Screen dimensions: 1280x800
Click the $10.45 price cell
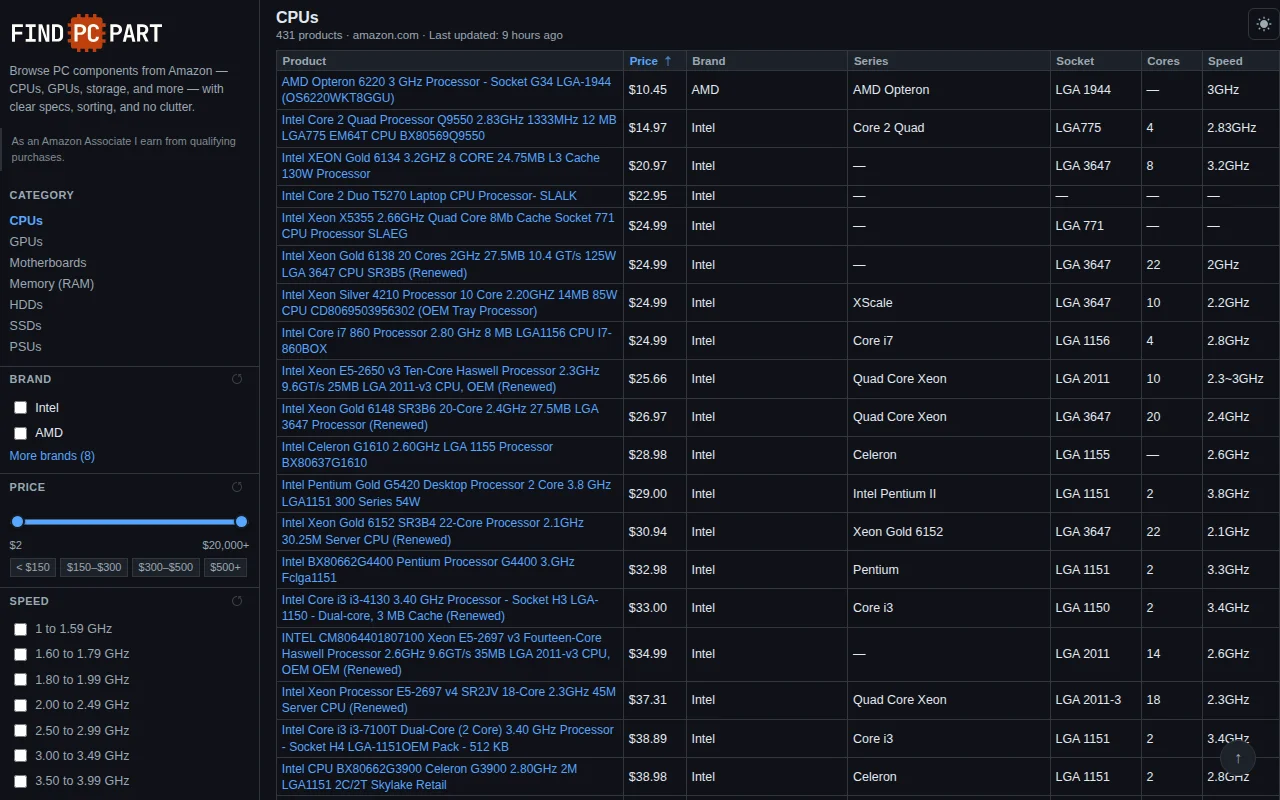655,90
